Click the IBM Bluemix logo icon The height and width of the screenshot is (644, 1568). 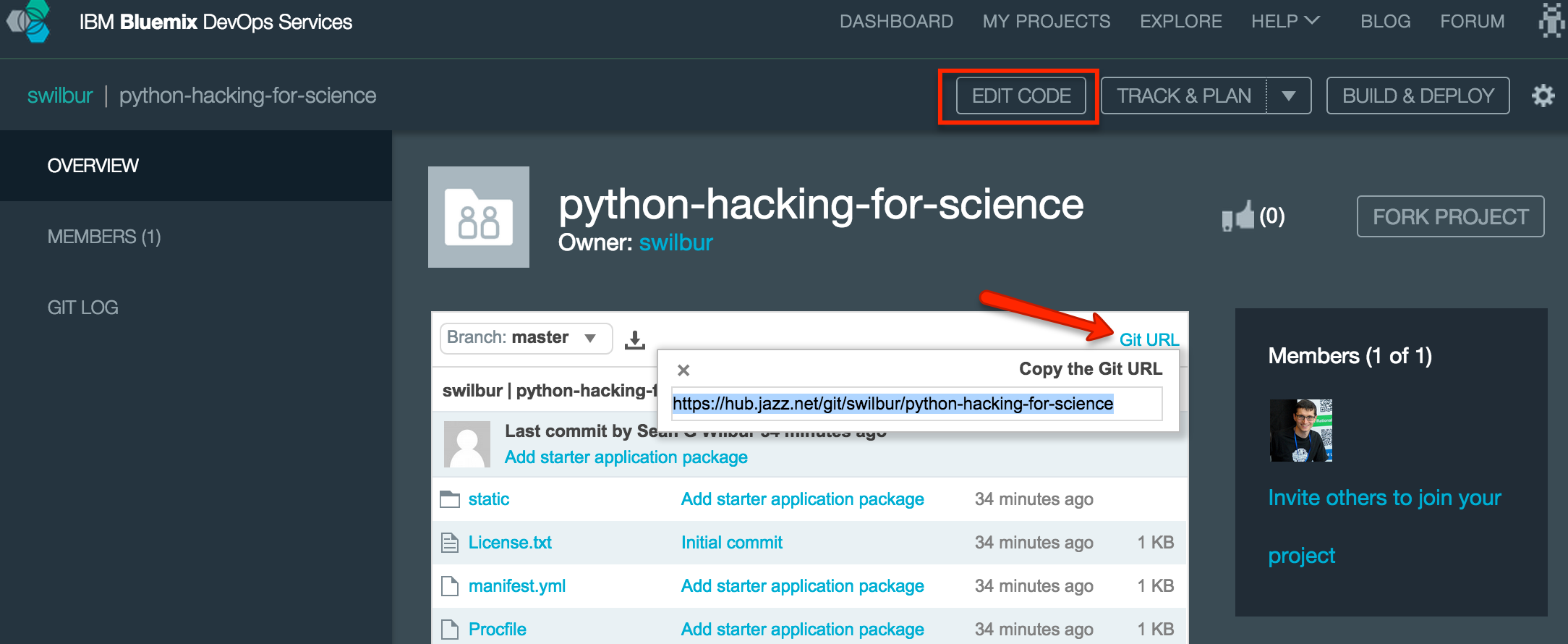tap(29, 21)
